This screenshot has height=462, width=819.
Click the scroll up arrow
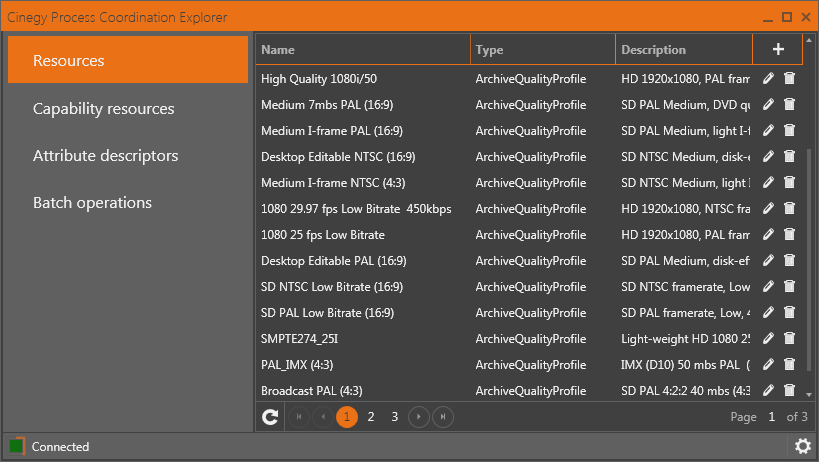(809, 40)
